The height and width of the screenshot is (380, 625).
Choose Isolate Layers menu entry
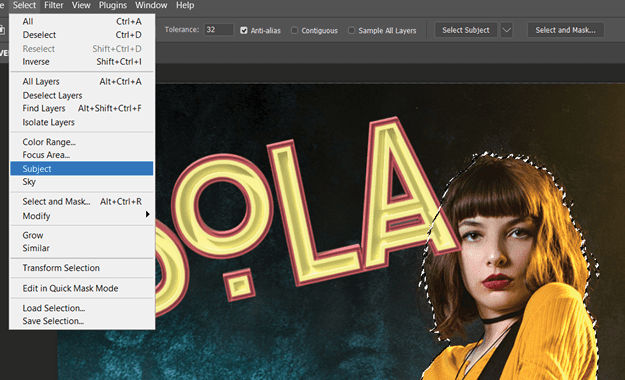pyautogui.click(x=82, y=122)
